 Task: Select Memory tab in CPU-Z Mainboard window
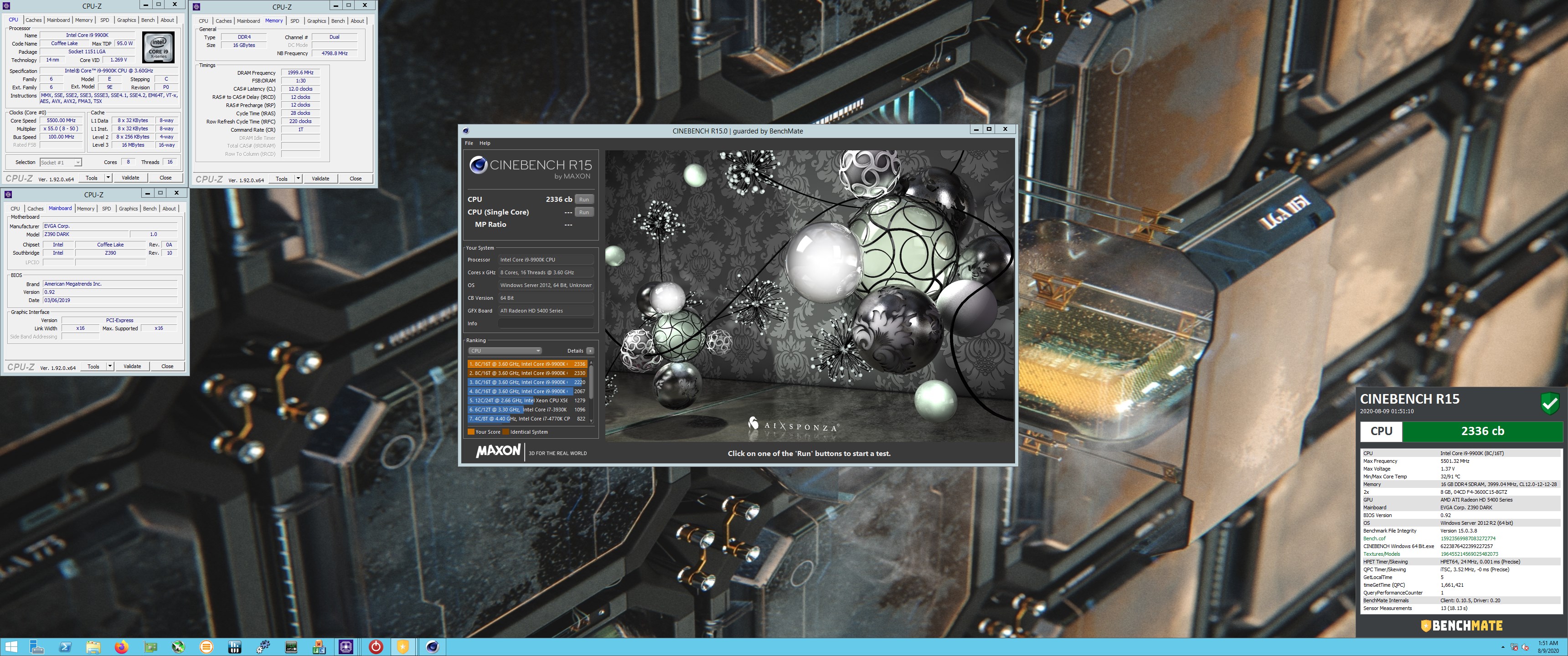pyautogui.click(x=86, y=209)
